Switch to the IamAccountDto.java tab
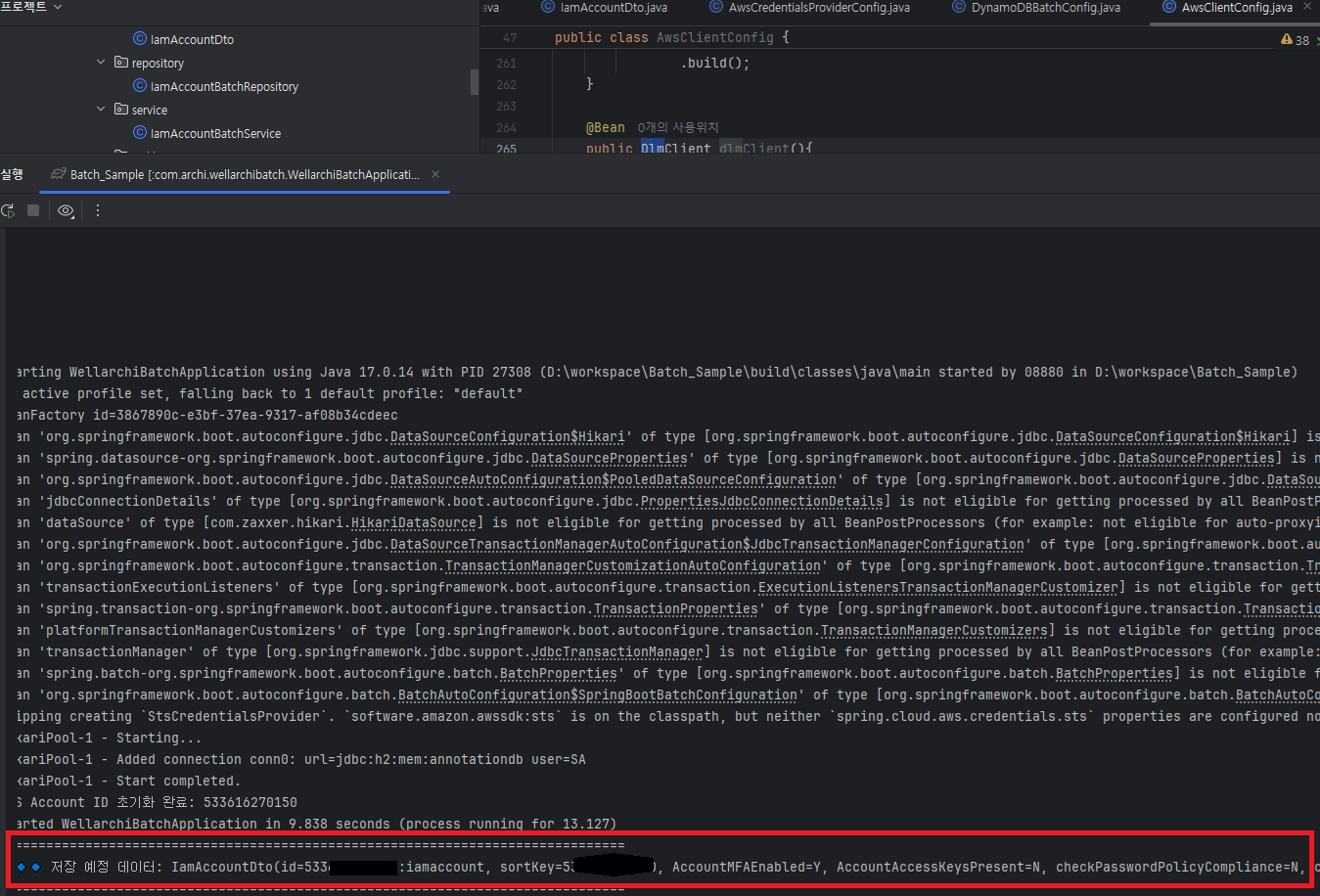This screenshot has height=896, width=1320. coord(613,8)
